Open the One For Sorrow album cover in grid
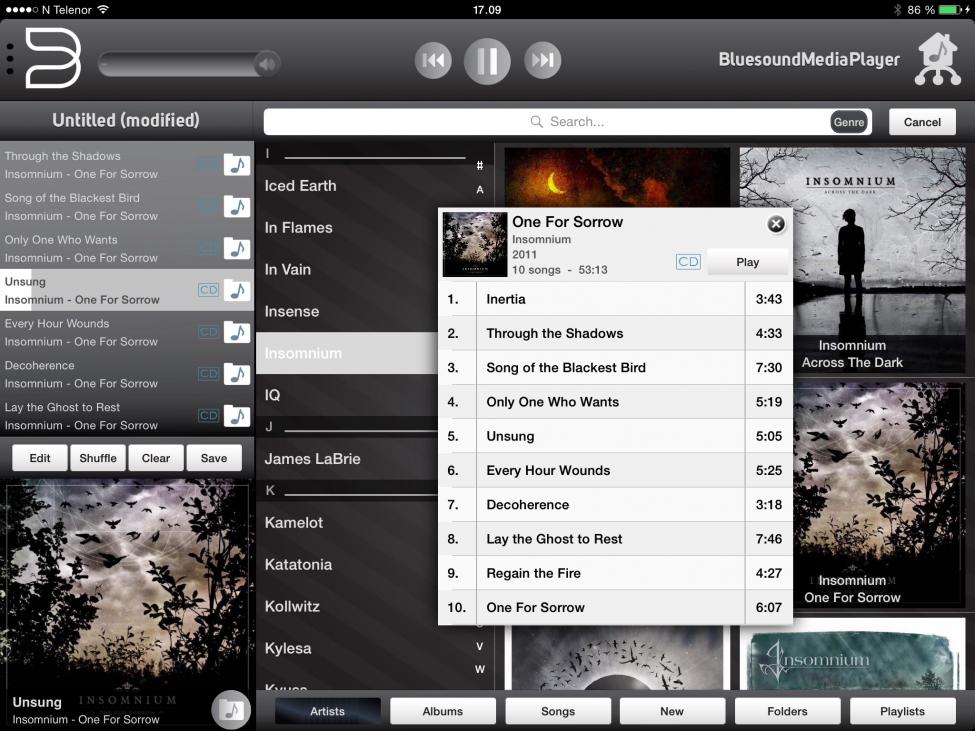 (x=879, y=495)
